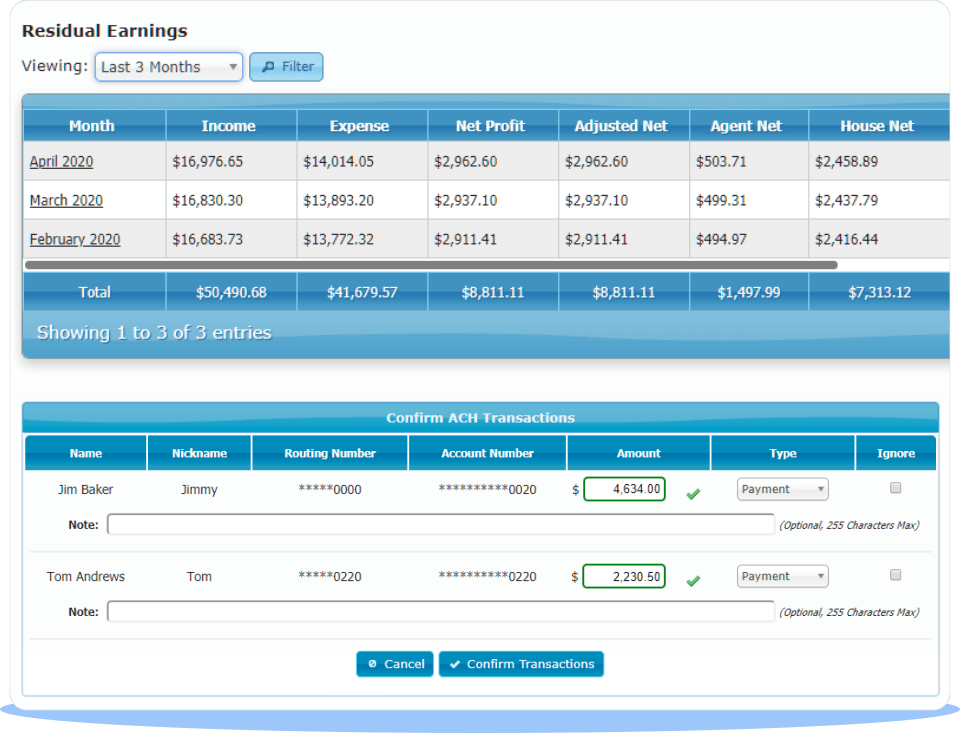Click the Account Number column header
The width and height of the screenshot is (960, 733).
click(x=487, y=453)
